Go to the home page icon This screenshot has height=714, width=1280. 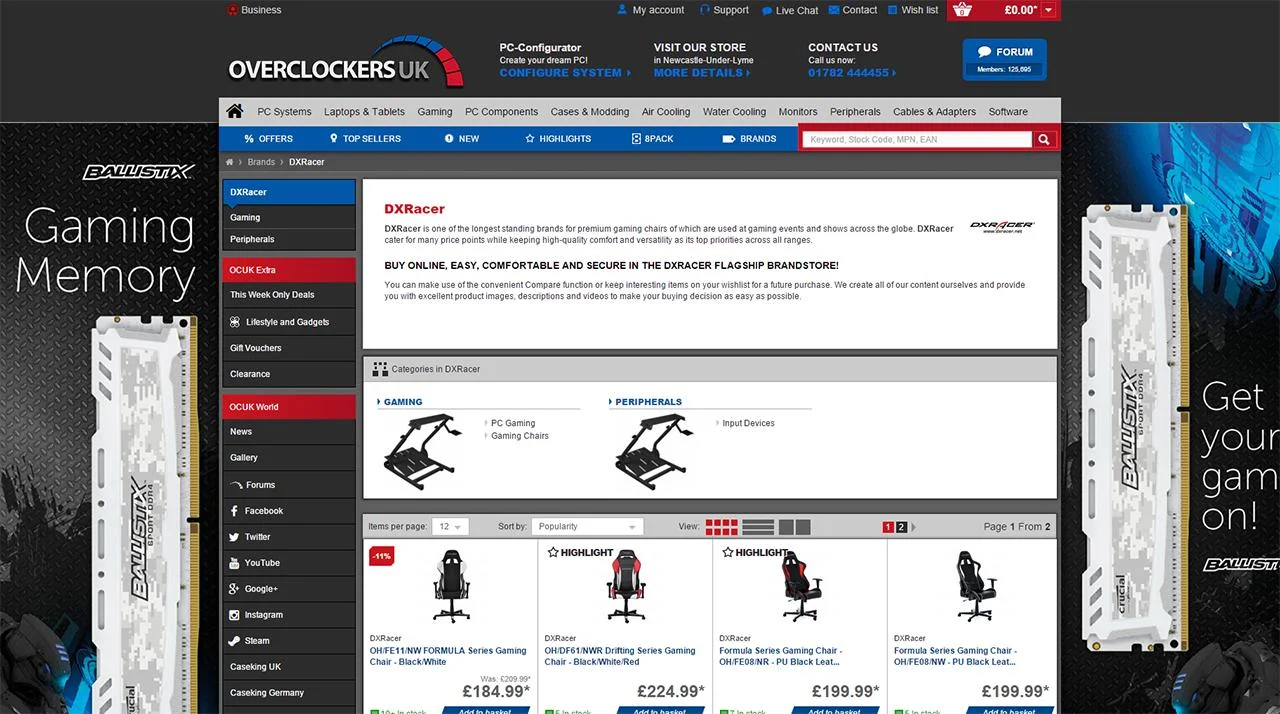coord(235,111)
